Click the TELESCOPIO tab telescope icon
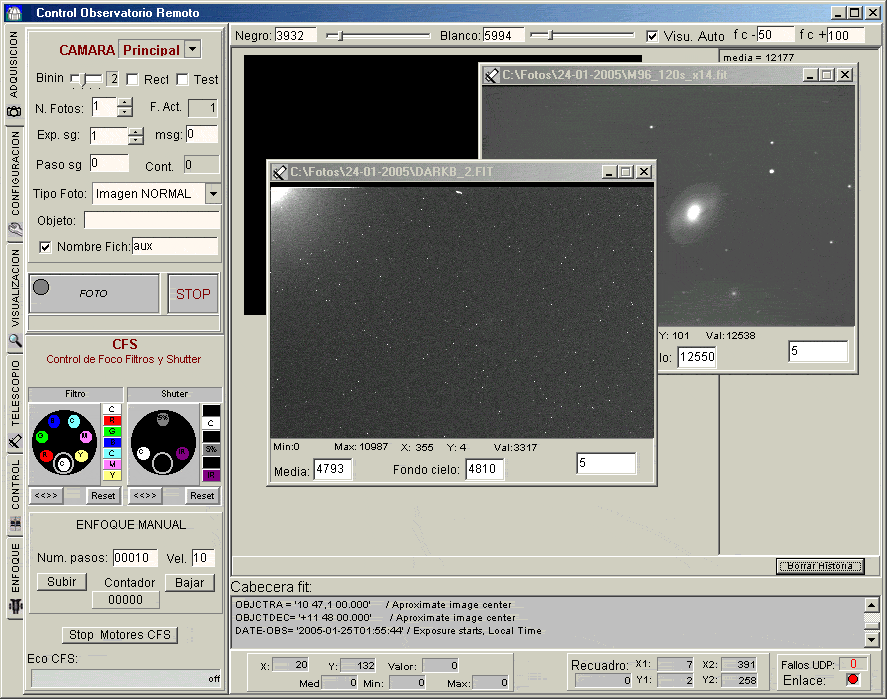The width and height of the screenshot is (887, 699). (14, 441)
